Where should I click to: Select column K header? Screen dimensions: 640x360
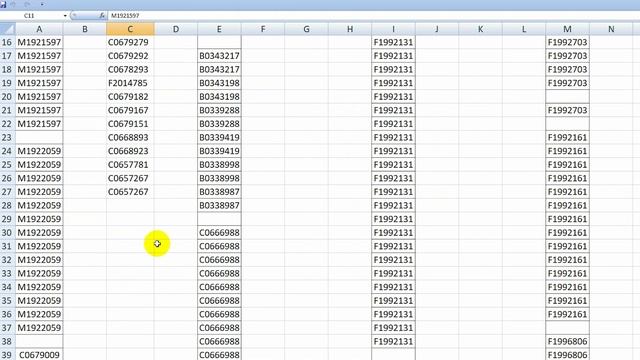click(480, 29)
